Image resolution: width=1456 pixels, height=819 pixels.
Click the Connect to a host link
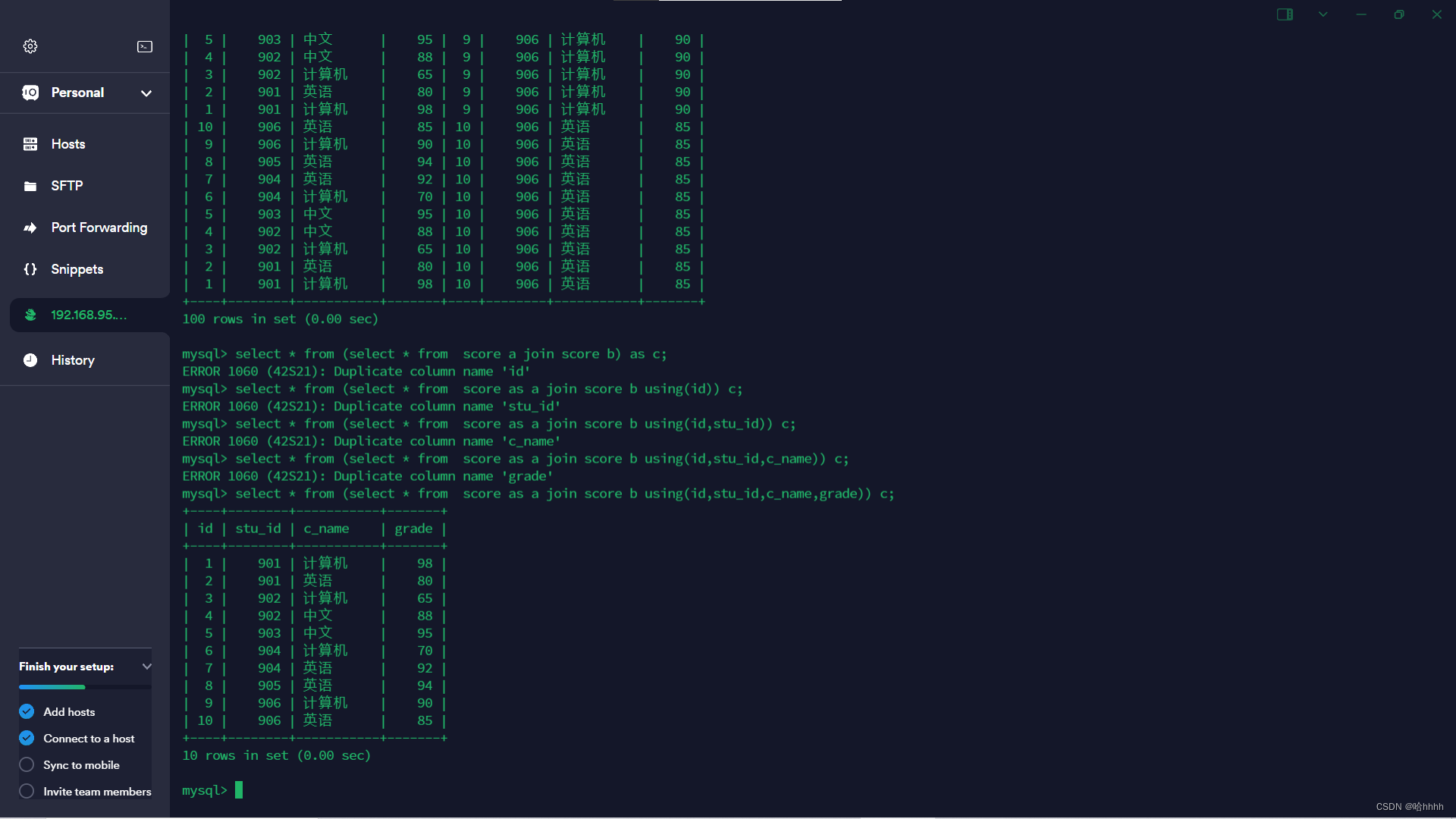tap(89, 739)
